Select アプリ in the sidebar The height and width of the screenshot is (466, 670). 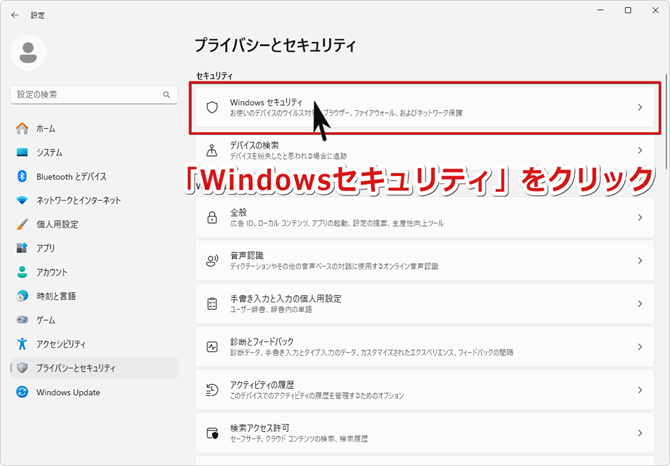[94, 248]
